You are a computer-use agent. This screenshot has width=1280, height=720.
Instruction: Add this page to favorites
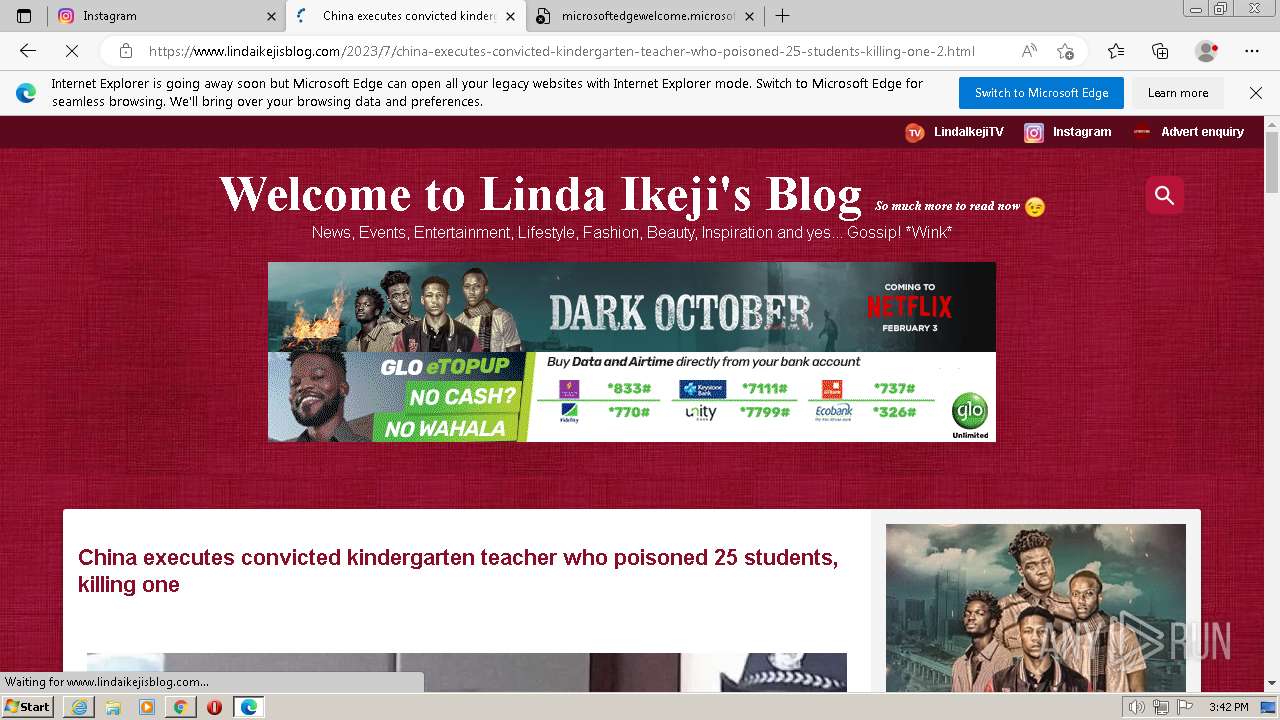1065,51
